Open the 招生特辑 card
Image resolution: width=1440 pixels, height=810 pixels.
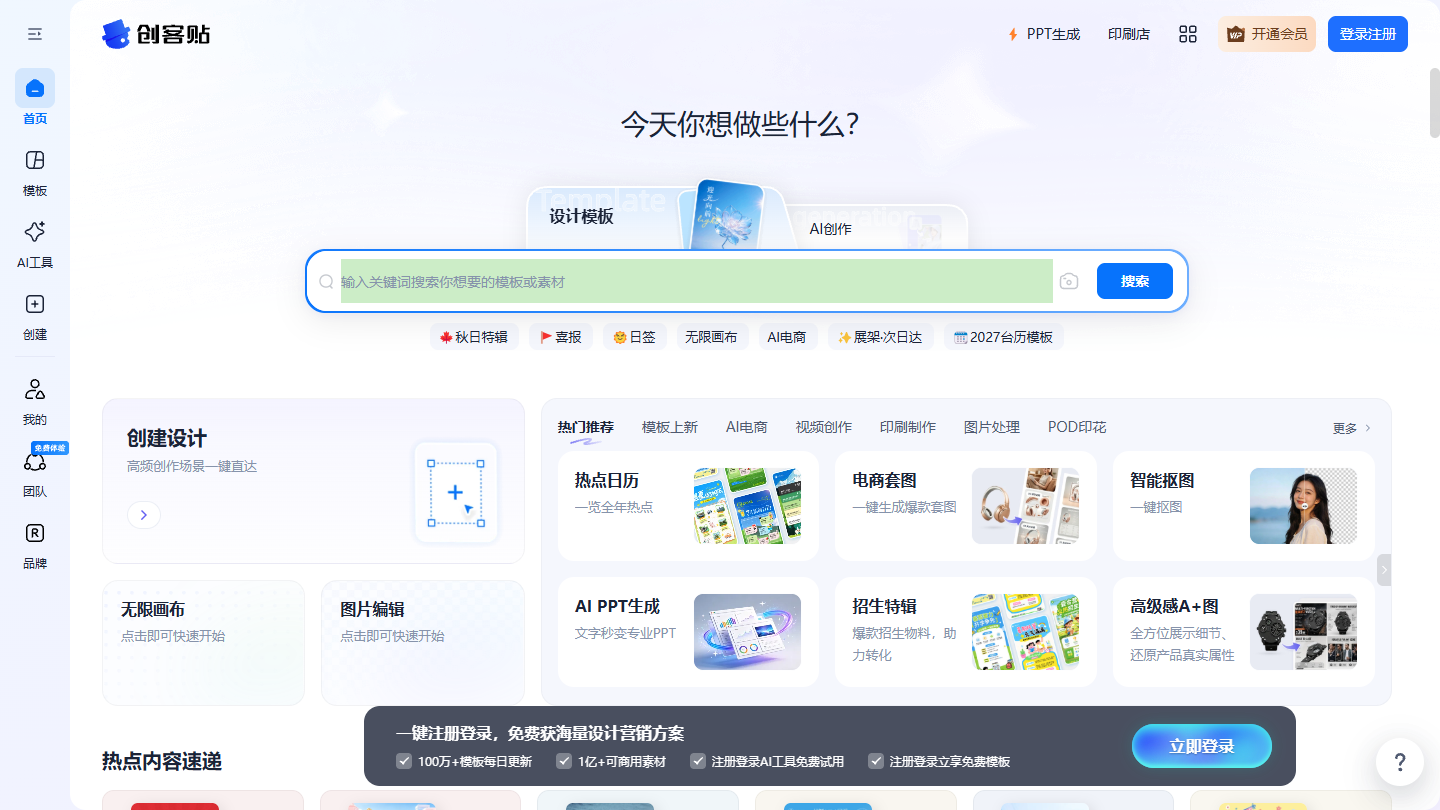click(x=966, y=632)
